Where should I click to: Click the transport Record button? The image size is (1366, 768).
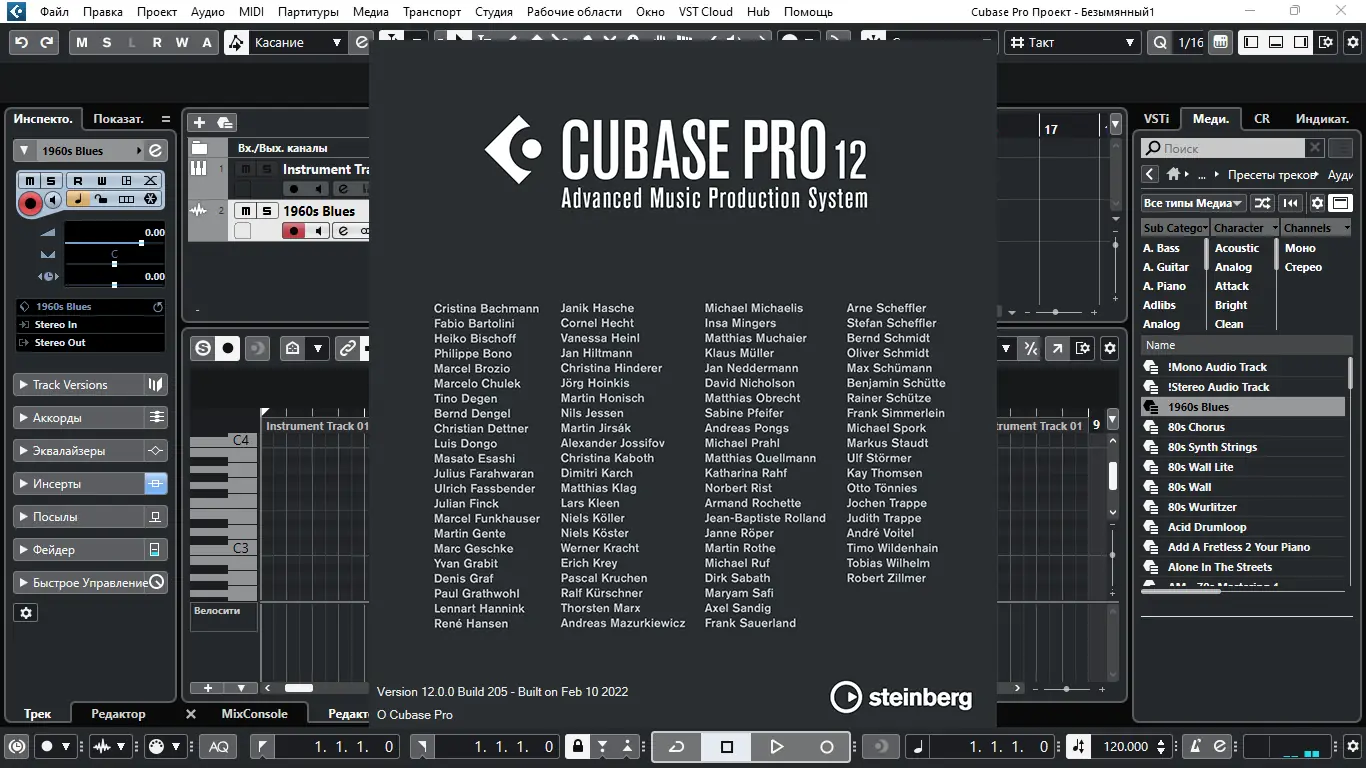tap(827, 746)
